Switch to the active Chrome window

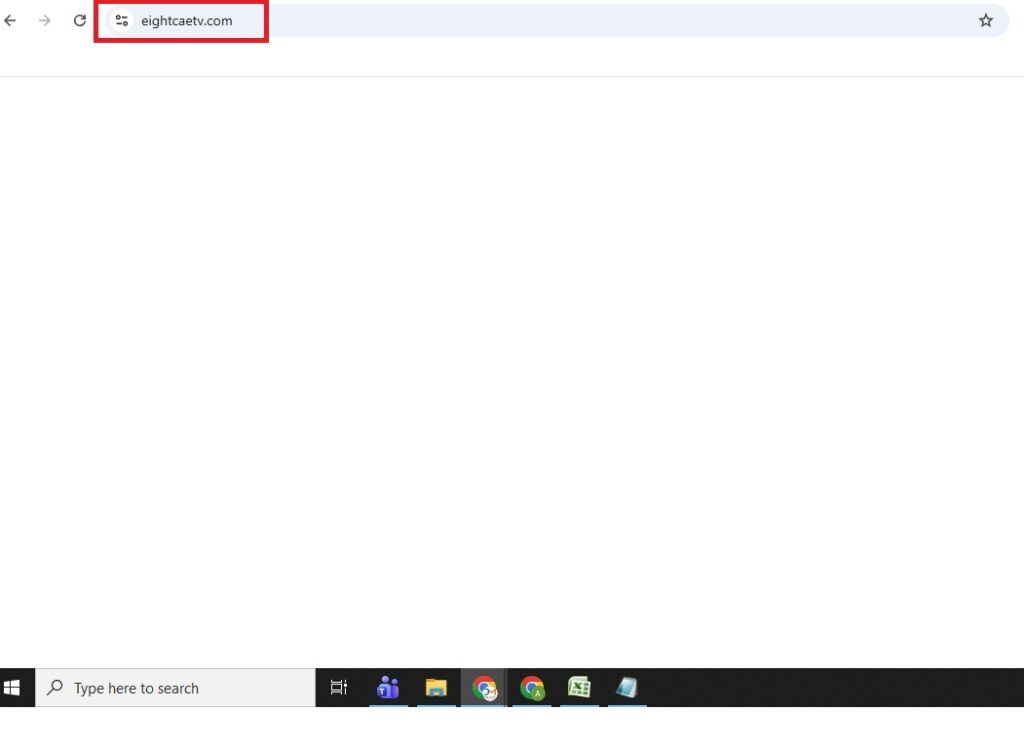[x=484, y=688]
